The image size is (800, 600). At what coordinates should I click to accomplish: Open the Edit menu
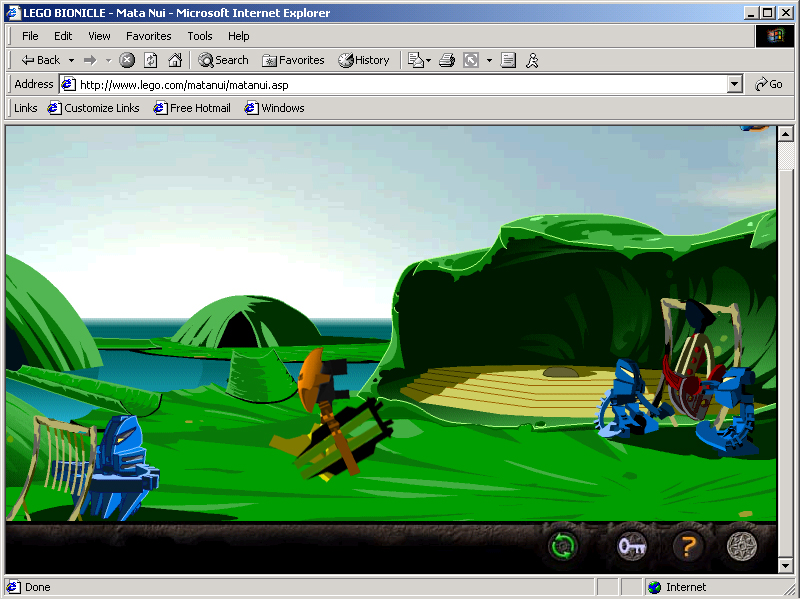coord(63,36)
